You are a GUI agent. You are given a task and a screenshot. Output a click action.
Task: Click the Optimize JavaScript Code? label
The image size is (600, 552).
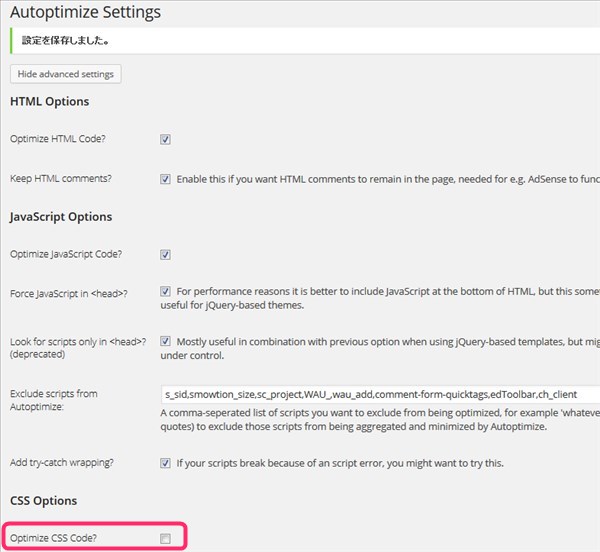(66, 254)
